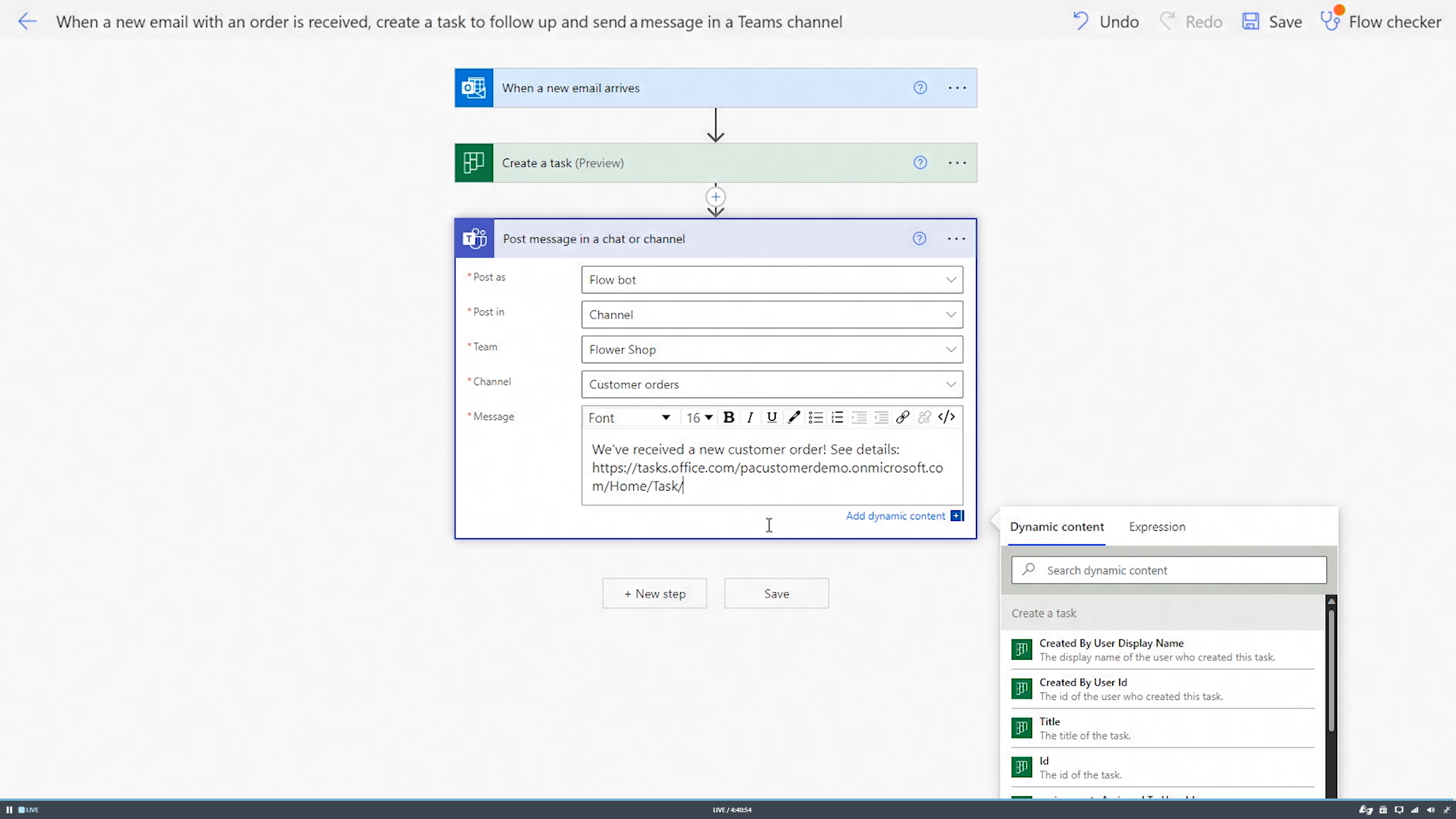
Task: Switch to the Expression tab
Action: [x=1157, y=527]
